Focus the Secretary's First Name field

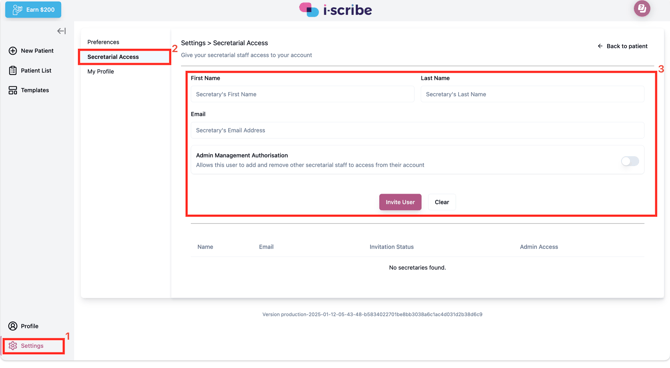click(302, 94)
